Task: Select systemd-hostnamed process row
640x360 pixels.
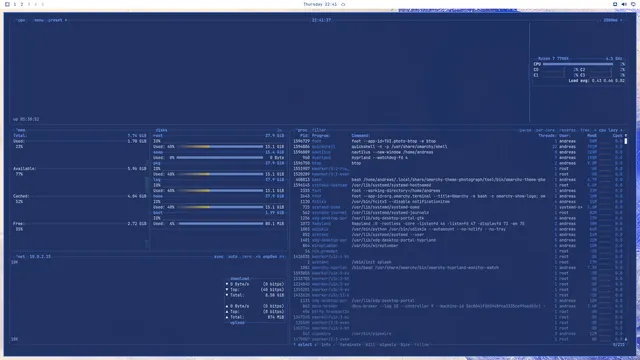Action: (x=459, y=185)
